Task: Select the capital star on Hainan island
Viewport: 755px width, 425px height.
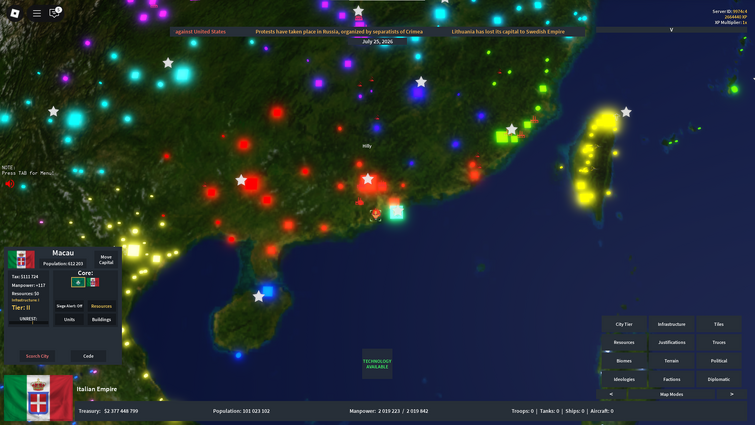Action: 259,296
